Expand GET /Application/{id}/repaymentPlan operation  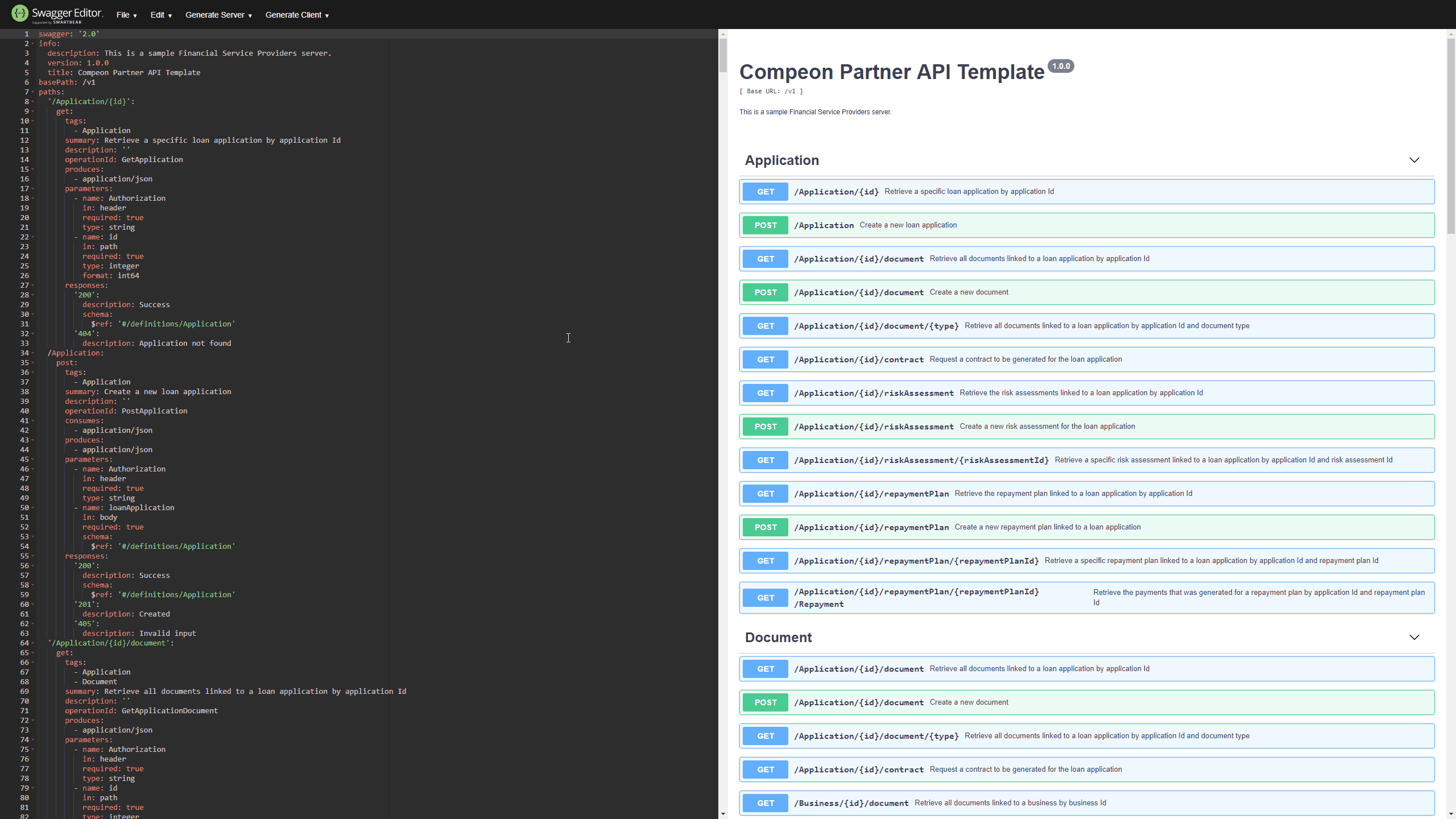coord(1087,494)
